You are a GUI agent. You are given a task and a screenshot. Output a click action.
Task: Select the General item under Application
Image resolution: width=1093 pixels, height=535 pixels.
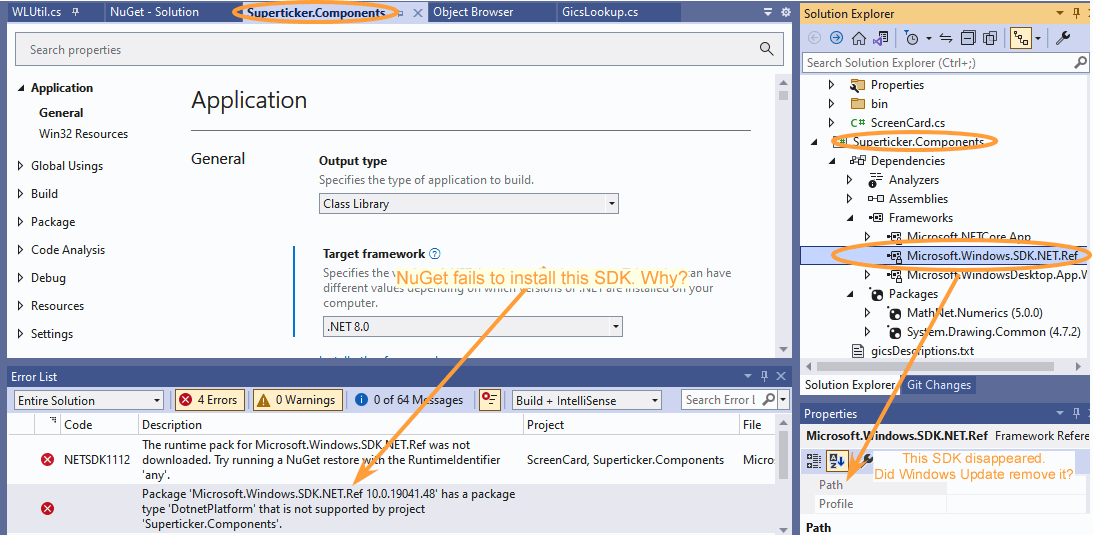pos(61,113)
